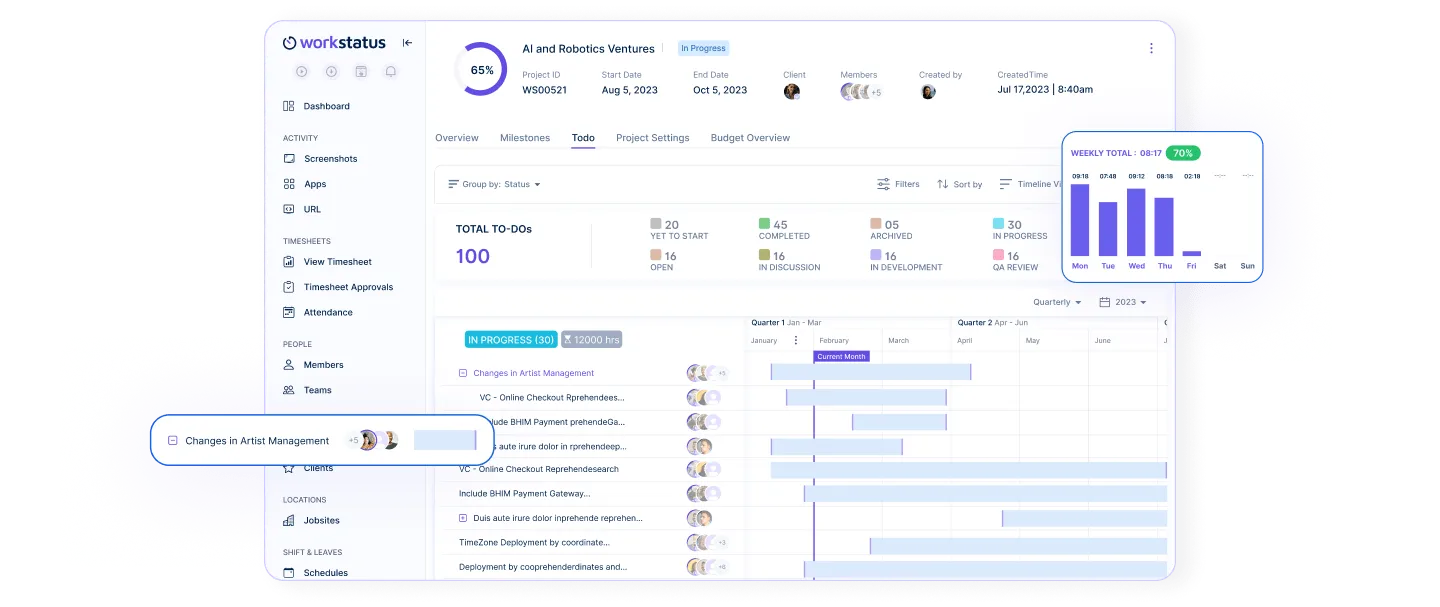Click the download icon below the logo
Viewport: 1440px width, 607px height.
pyautogui.click(x=331, y=72)
